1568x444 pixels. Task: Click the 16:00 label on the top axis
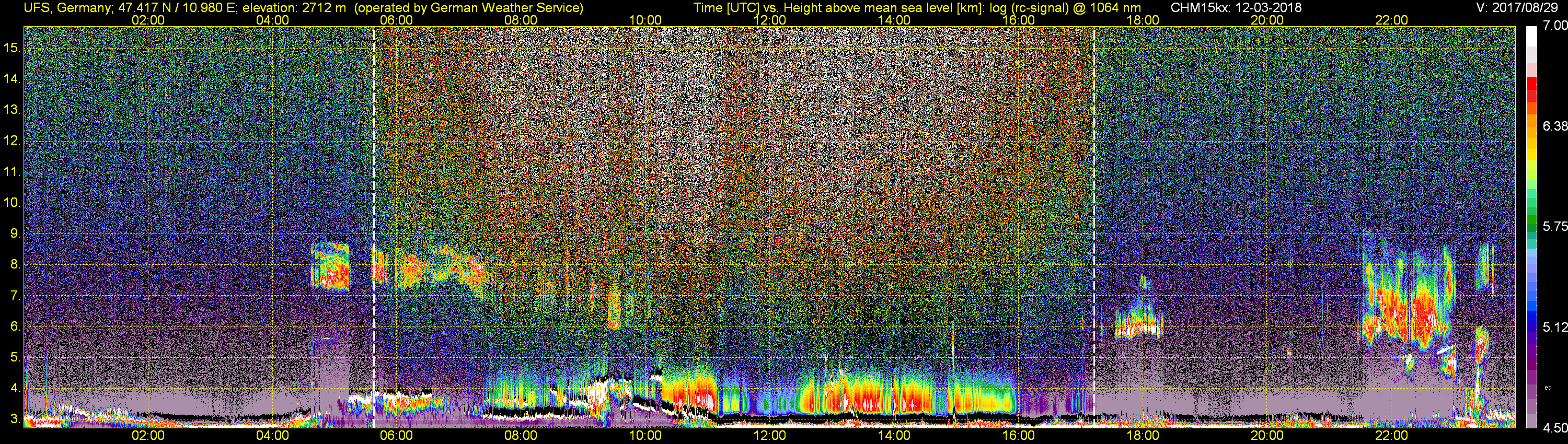pos(1018,20)
